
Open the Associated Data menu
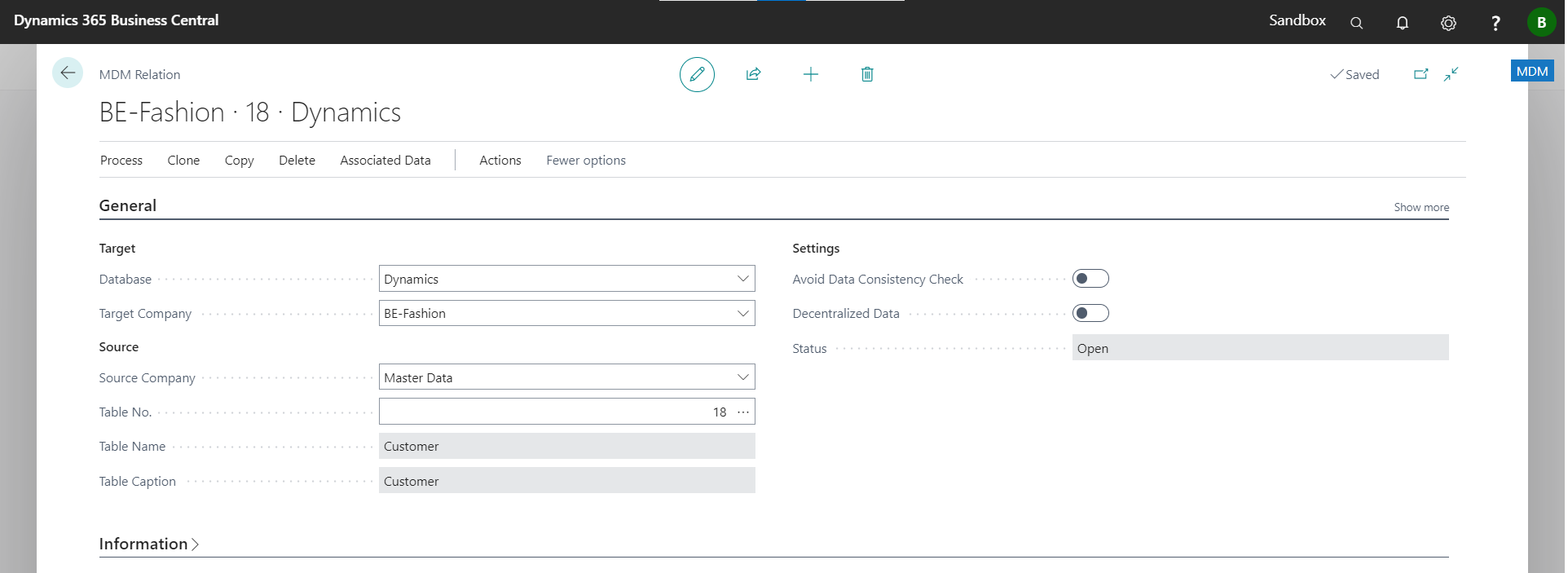point(385,161)
